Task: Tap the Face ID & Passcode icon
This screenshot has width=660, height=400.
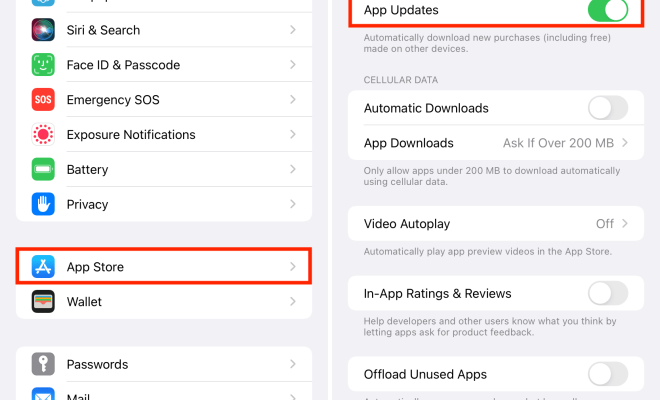Action: (x=43, y=65)
